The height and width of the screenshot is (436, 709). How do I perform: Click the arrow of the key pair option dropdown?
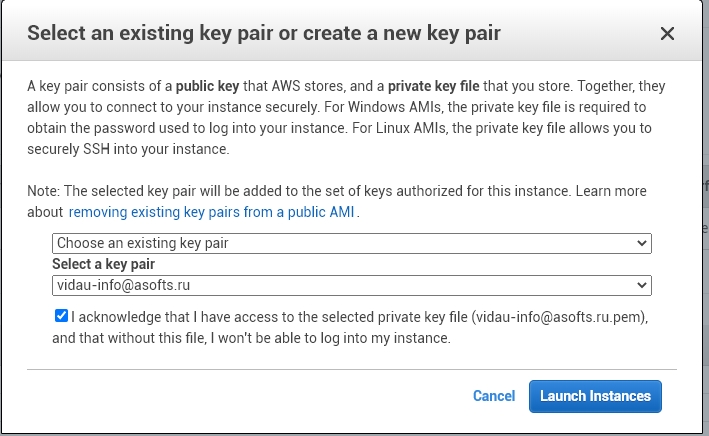point(641,243)
